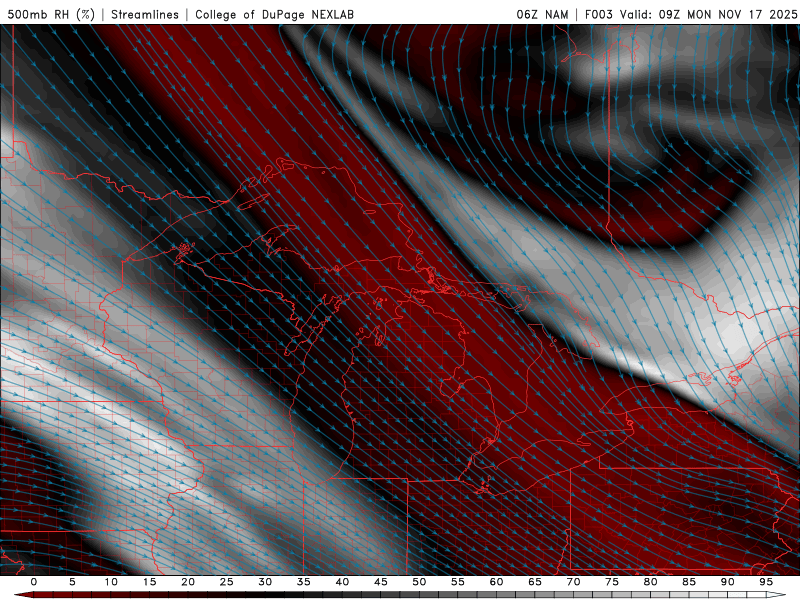Click the "06Z NAM" model run label
Viewport: 800px width, 600px height.
pyautogui.click(x=542, y=14)
